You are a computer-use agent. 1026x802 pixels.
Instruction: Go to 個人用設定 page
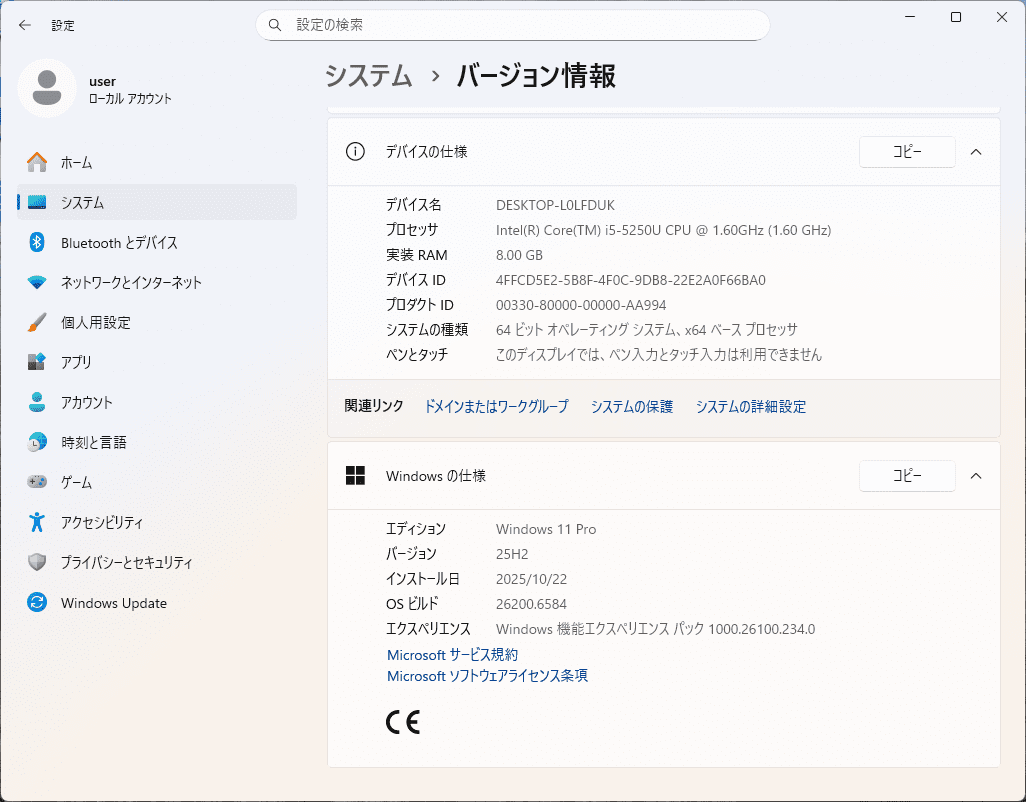click(x=157, y=323)
